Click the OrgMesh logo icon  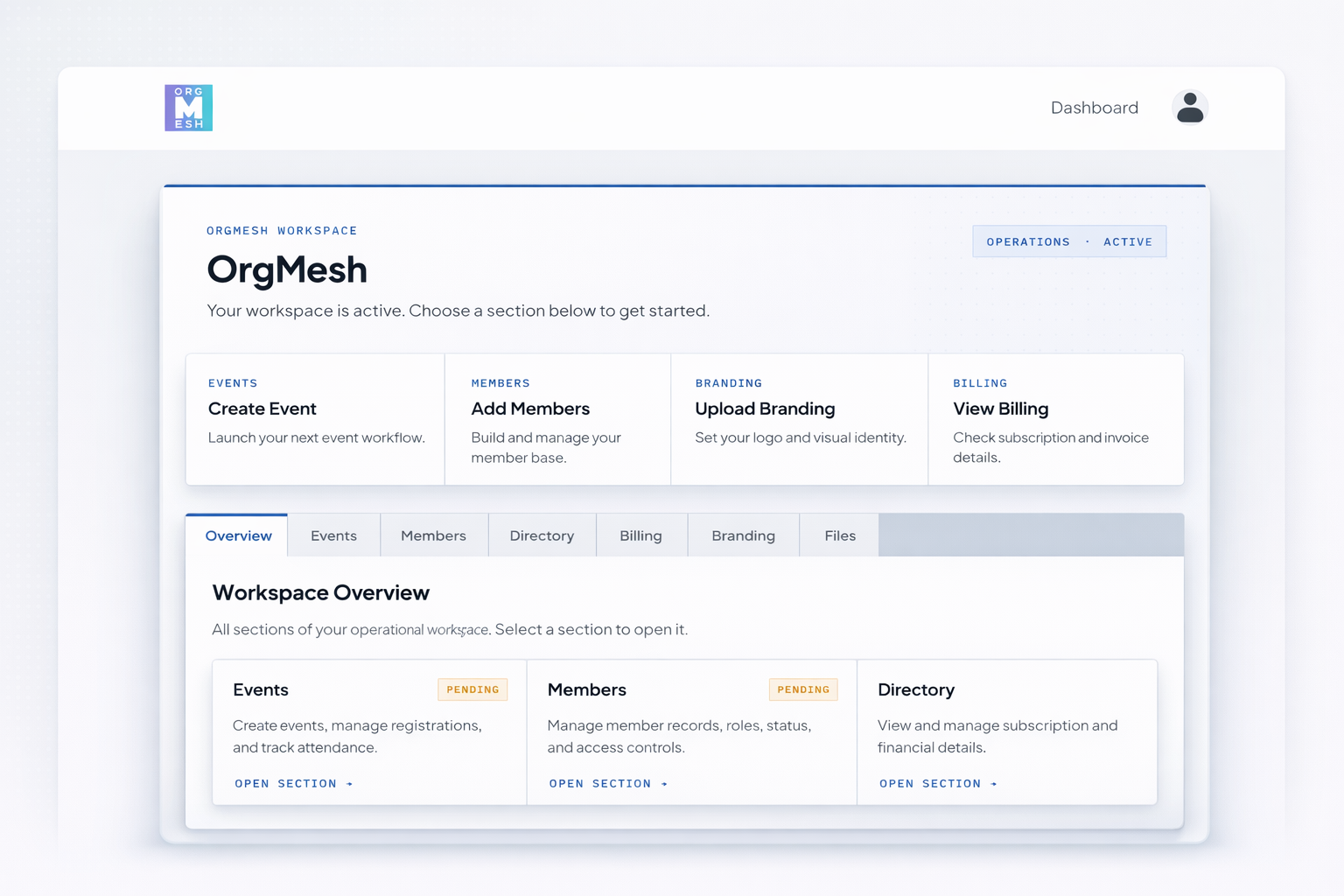click(188, 107)
